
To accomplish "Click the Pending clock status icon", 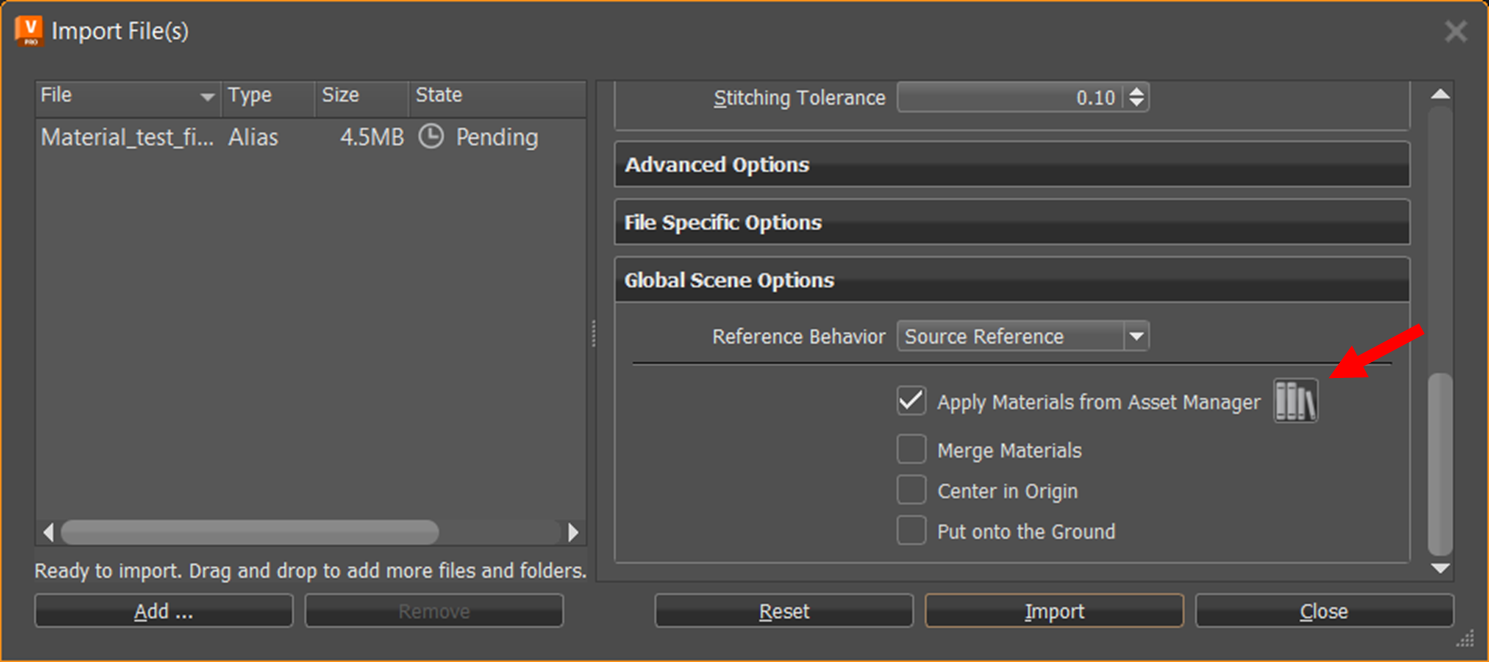I will pyautogui.click(x=430, y=137).
